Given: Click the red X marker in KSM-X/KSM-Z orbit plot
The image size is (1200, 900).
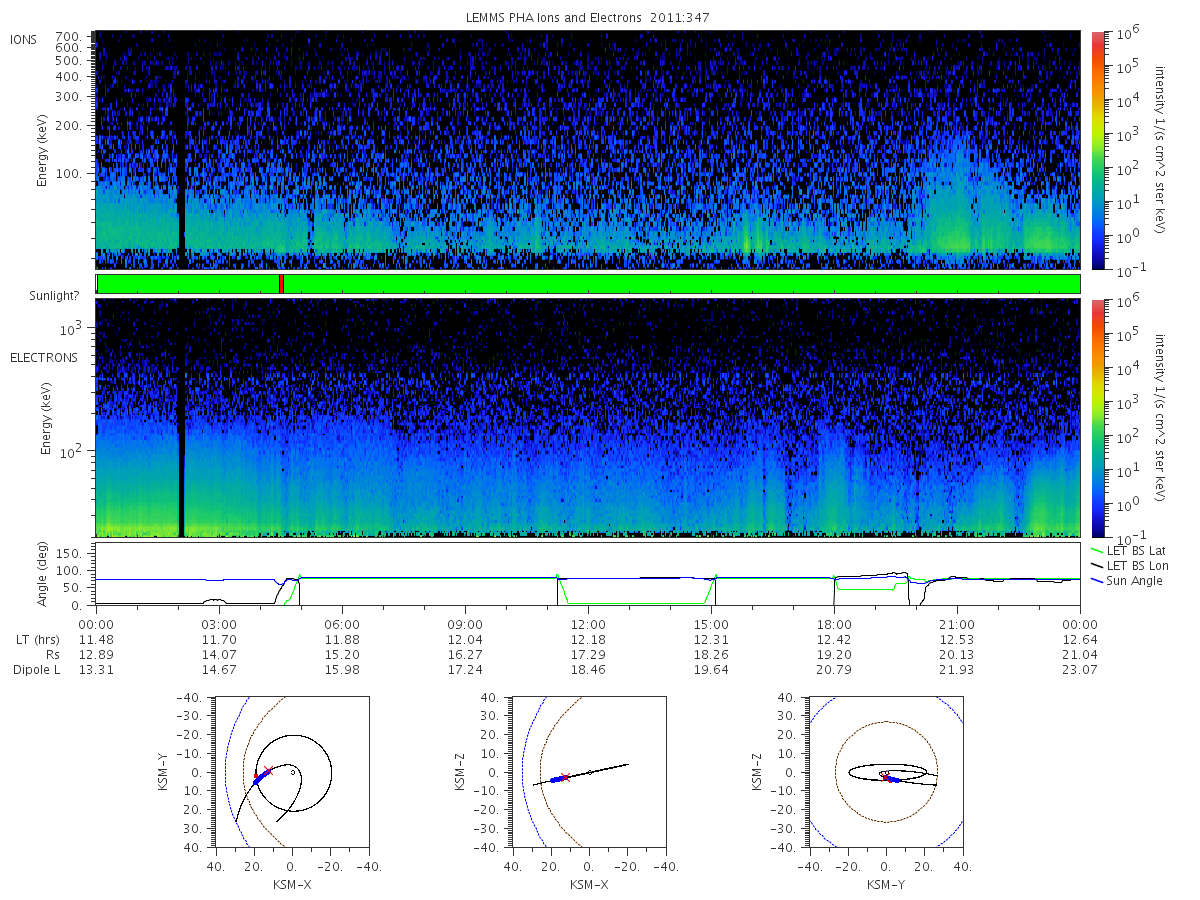Looking at the screenshot, I should tap(566, 777).
